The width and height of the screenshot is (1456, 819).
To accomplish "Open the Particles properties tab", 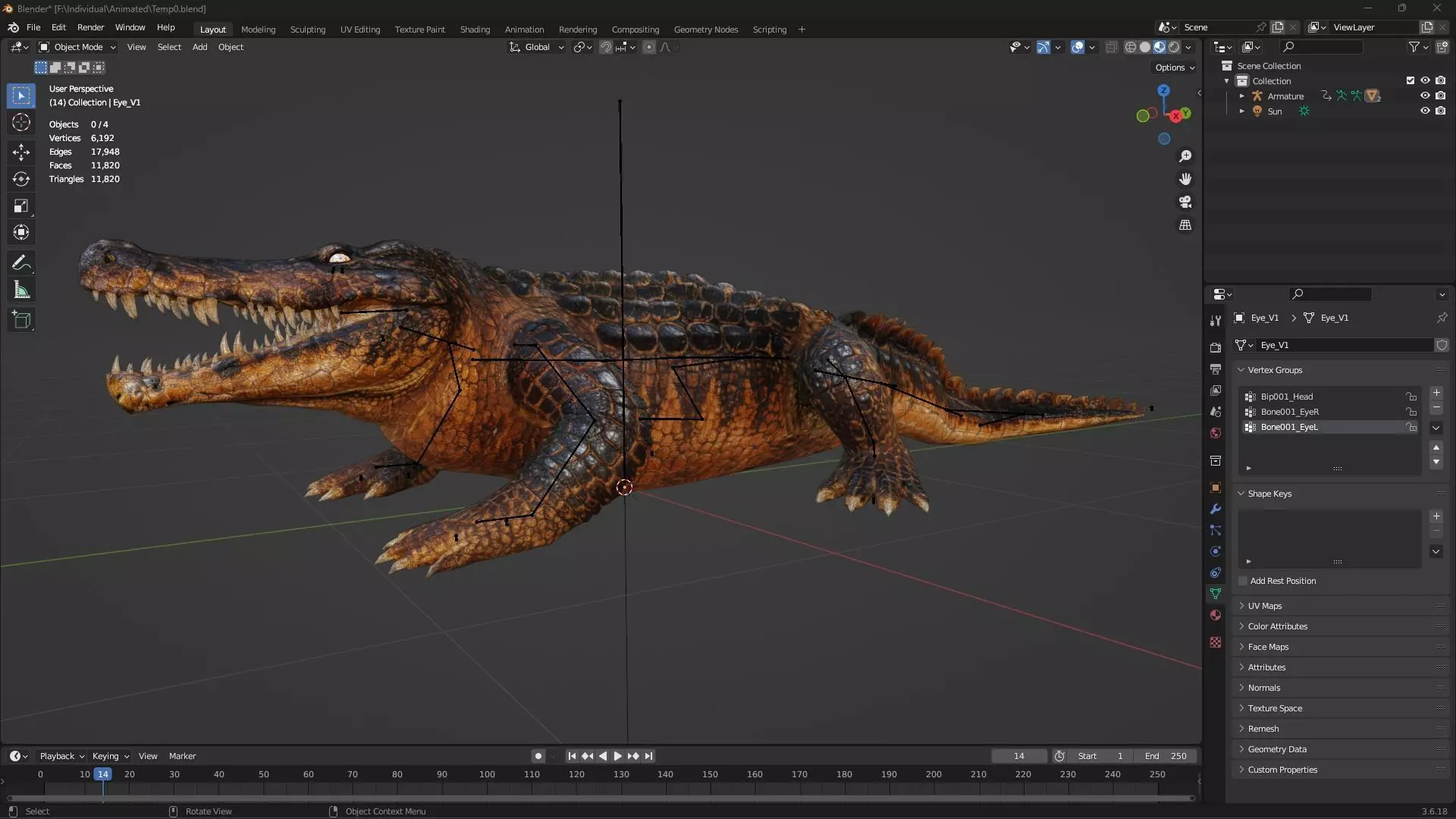I will (x=1216, y=530).
